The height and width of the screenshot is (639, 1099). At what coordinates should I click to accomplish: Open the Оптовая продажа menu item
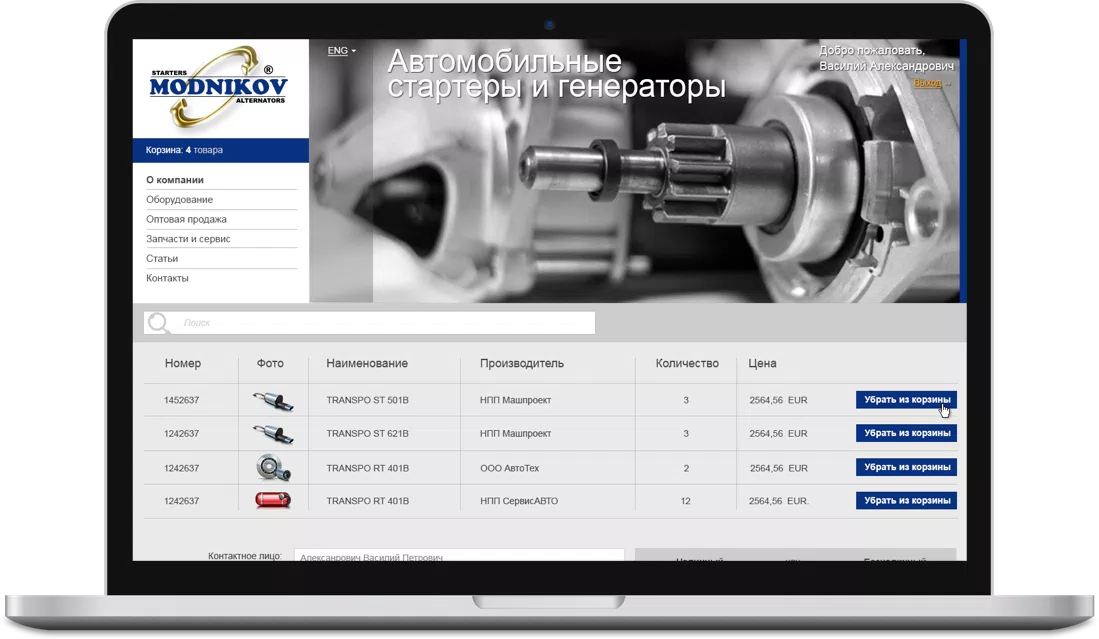pyautogui.click(x=186, y=219)
